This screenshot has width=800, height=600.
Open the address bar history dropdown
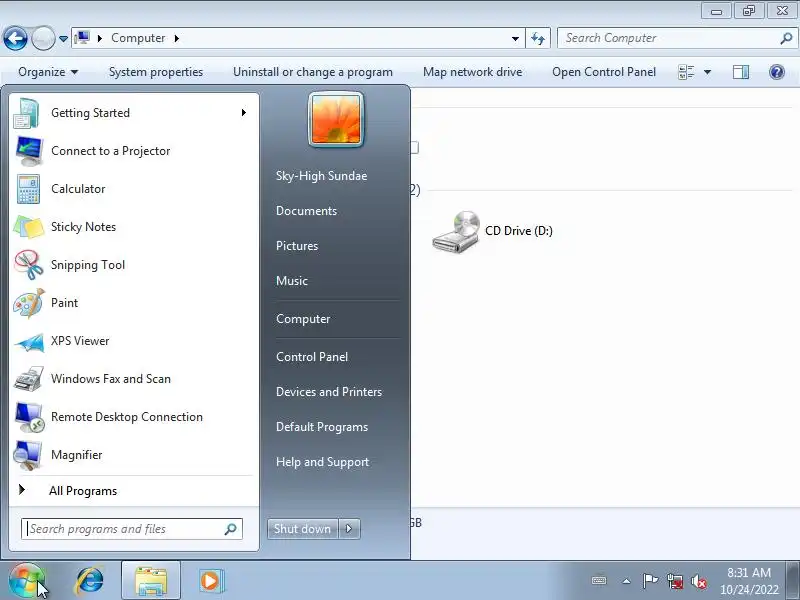[x=515, y=38]
